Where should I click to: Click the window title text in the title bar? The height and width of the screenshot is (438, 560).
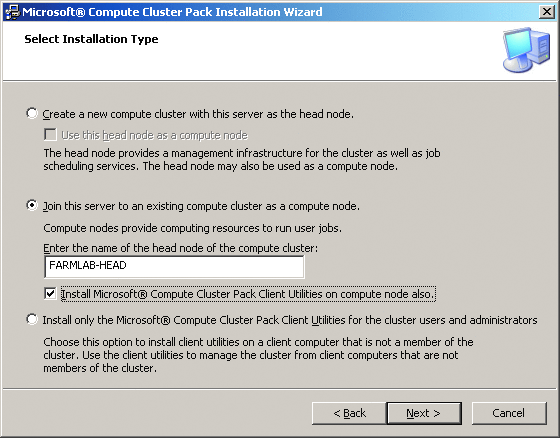click(172, 12)
